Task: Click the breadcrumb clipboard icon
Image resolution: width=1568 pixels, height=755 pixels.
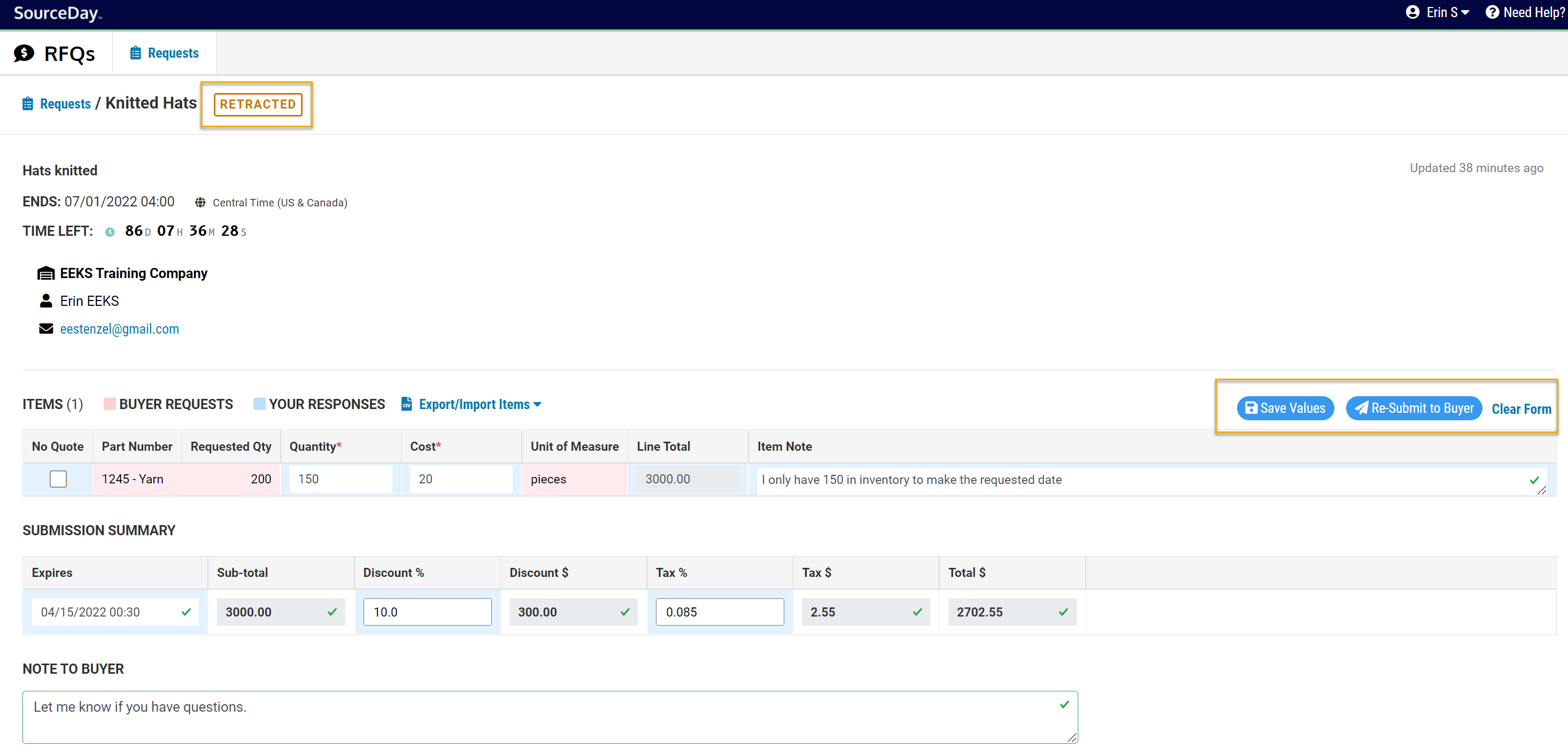Action: tap(28, 104)
